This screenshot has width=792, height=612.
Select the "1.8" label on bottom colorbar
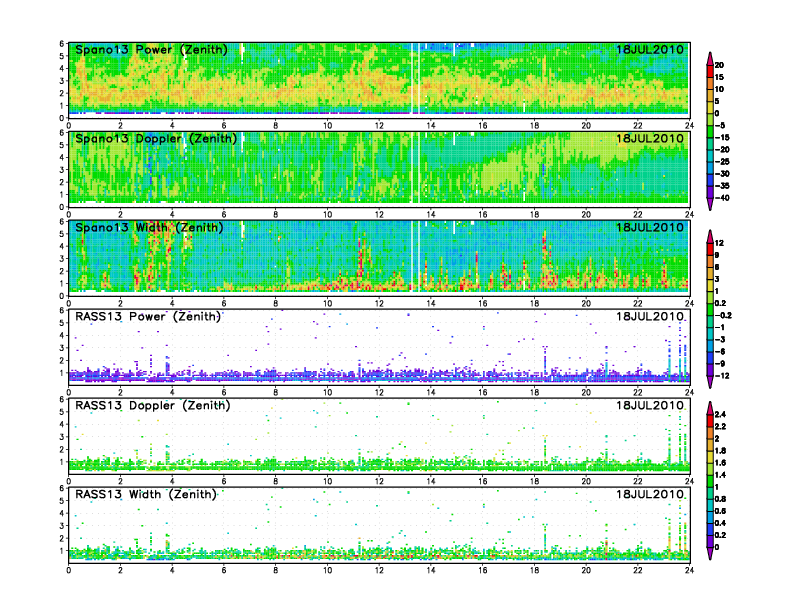(721, 450)
